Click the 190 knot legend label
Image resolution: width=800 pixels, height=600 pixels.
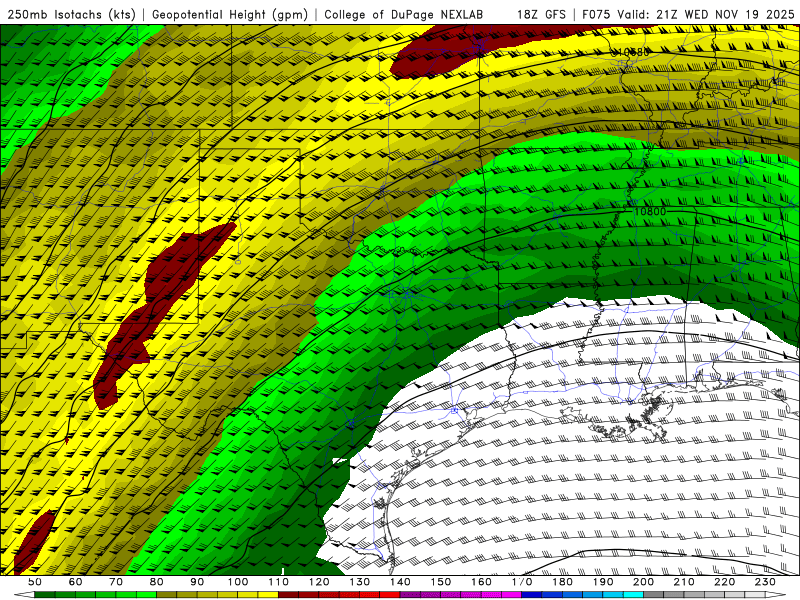tap(603, 582)
